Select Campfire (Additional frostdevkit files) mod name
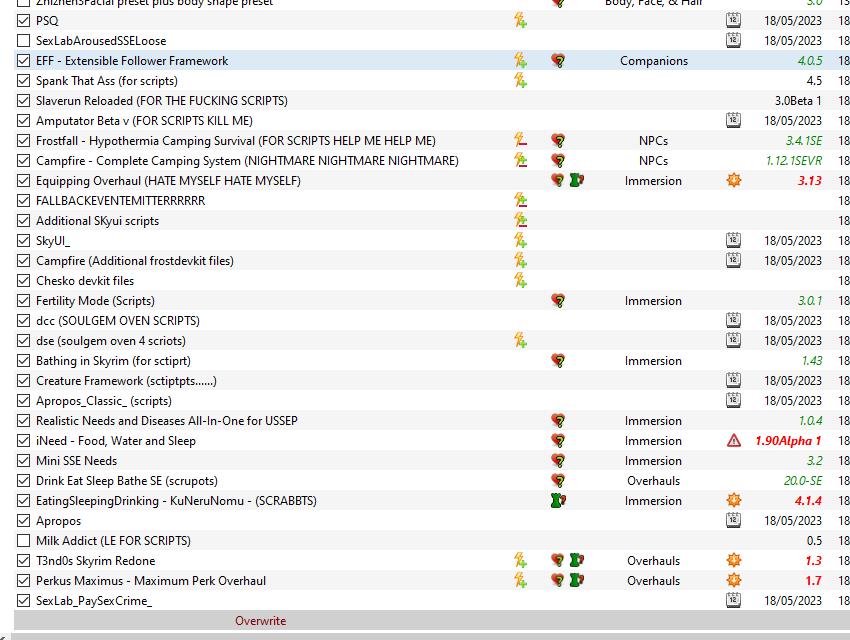 point(135,261)
